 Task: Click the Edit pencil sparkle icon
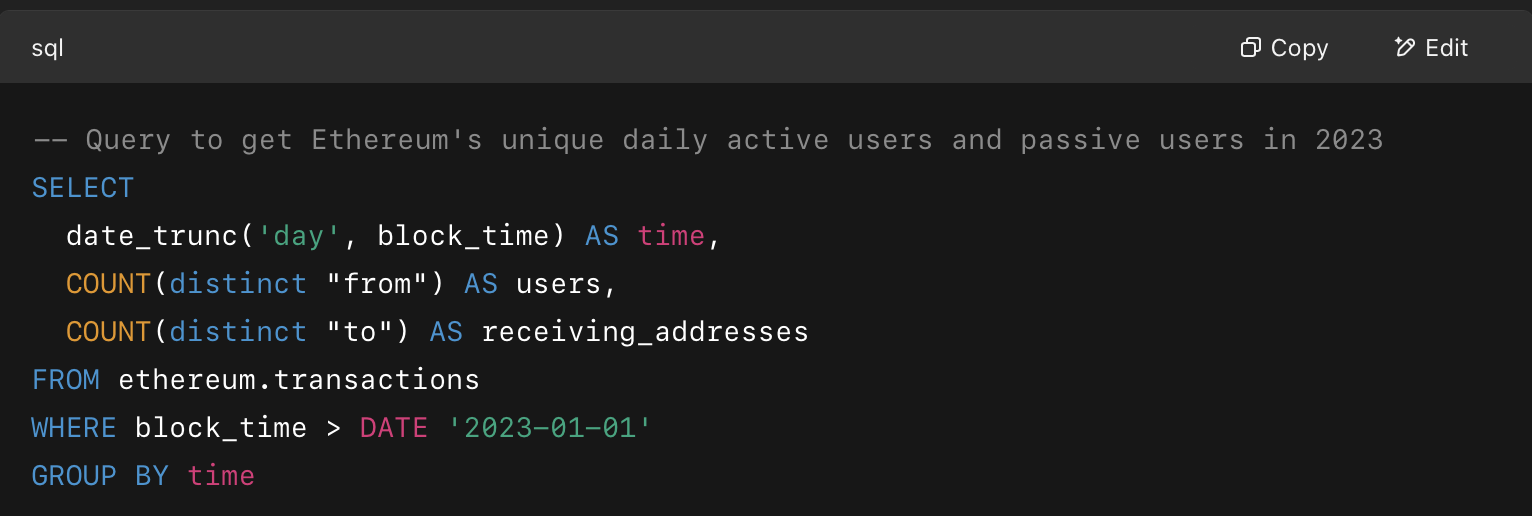[x=1405, y=48]
